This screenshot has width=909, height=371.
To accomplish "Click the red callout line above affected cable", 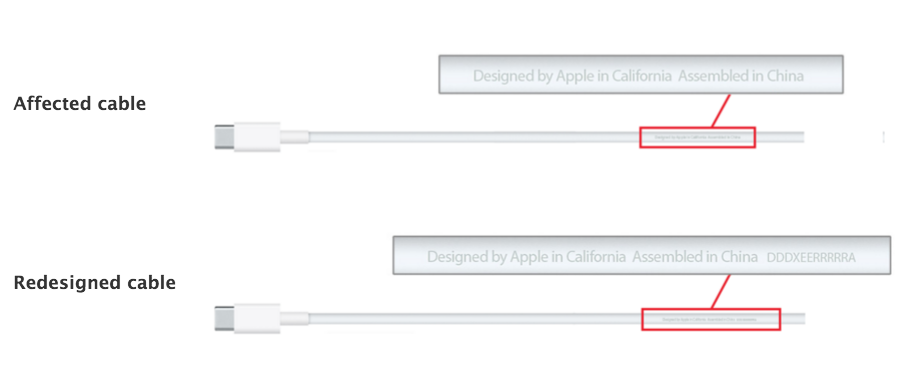I will 721,110.
